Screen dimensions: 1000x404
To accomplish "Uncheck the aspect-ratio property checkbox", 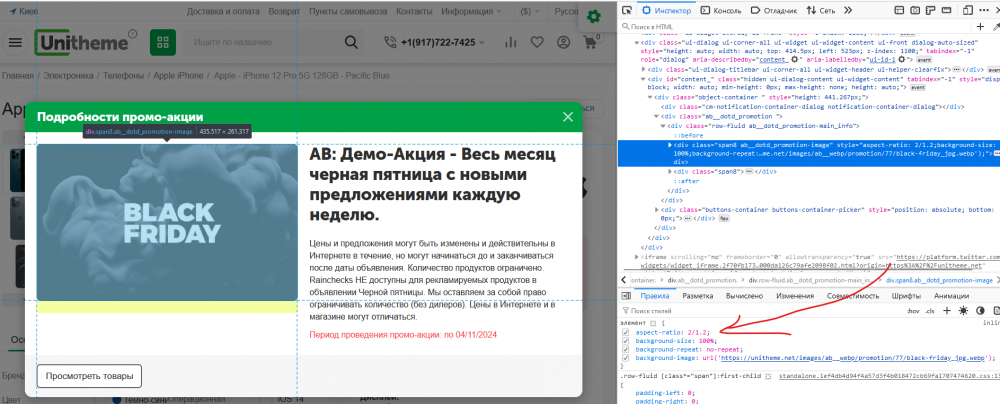I will 626,332.
